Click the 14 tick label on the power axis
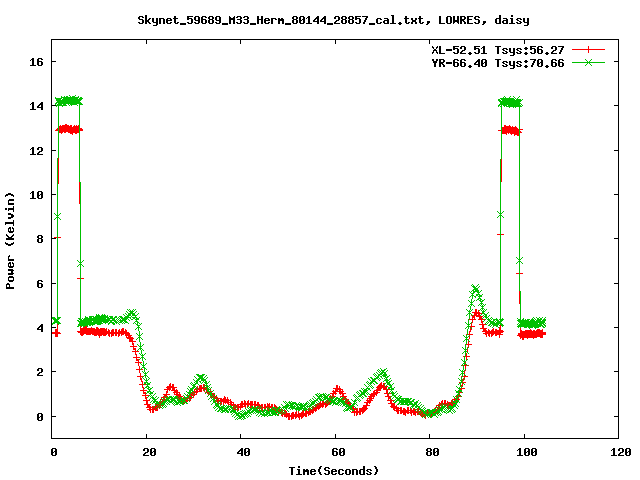Image resolution: width=640 pixels, height=480 pixels. click(37, 106)
